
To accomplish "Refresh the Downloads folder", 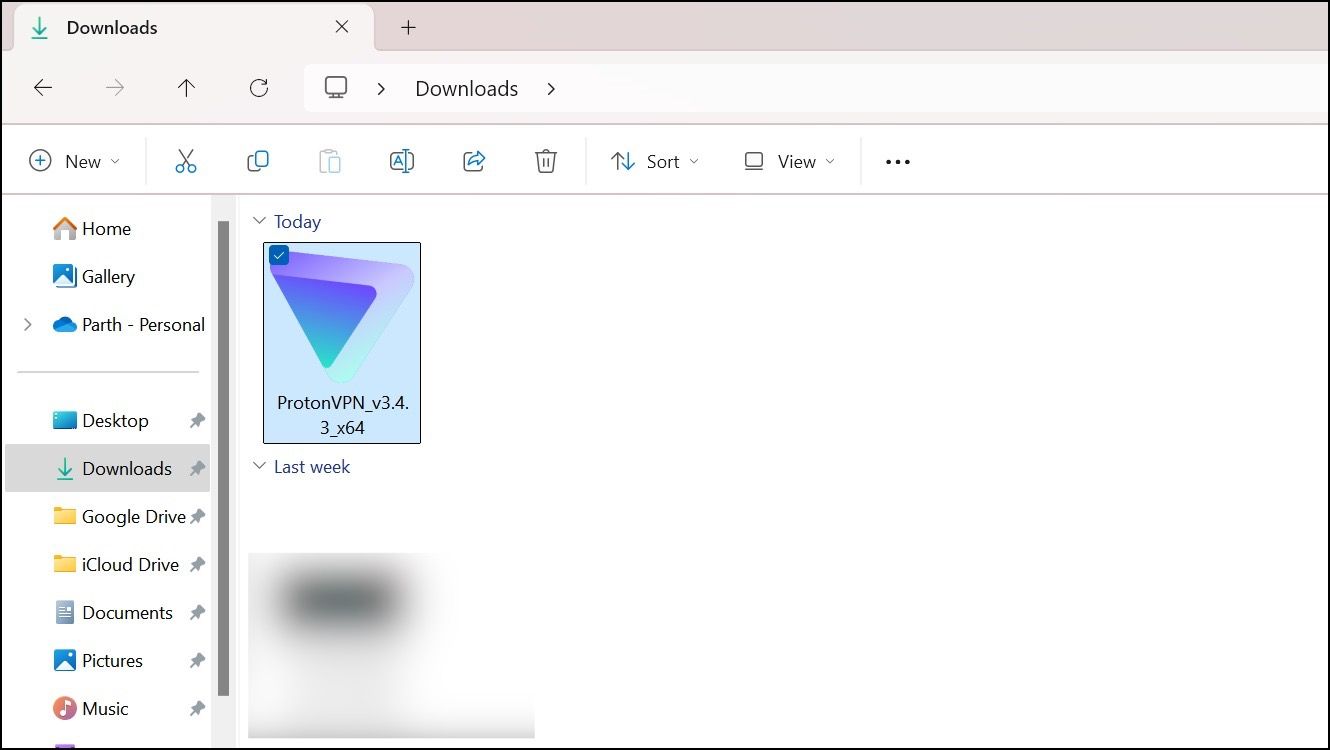I will coord(258,88).
